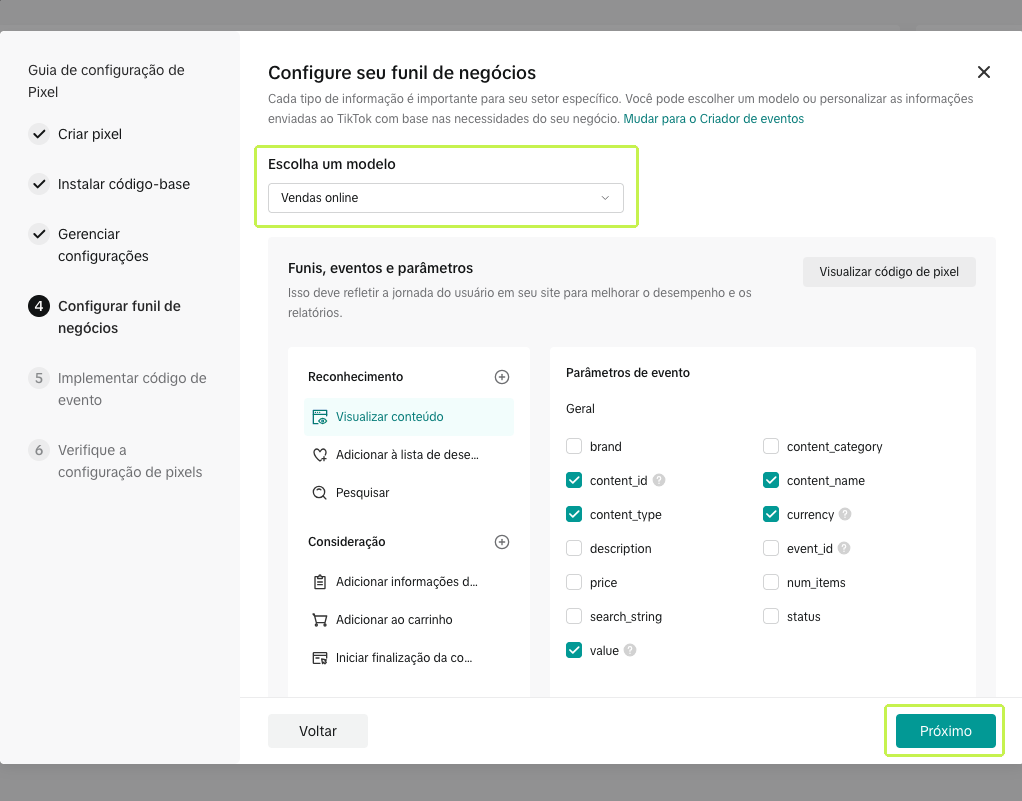The height and width of the screenshot is (801, 1022).
Task: Tick the search_string checkbox
Action: [574, 617]
